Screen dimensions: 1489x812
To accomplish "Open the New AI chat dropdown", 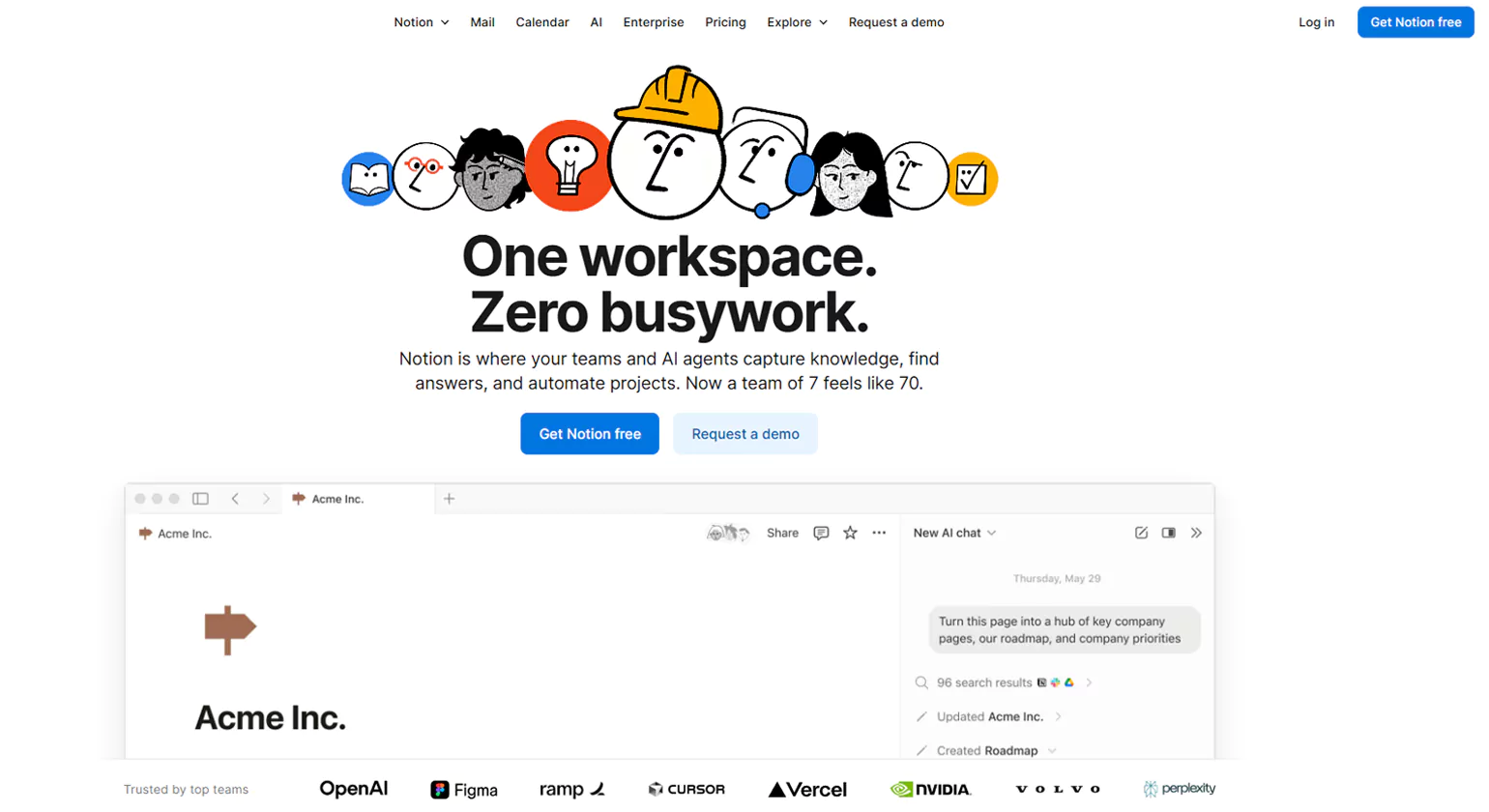I will coord(954,533).
